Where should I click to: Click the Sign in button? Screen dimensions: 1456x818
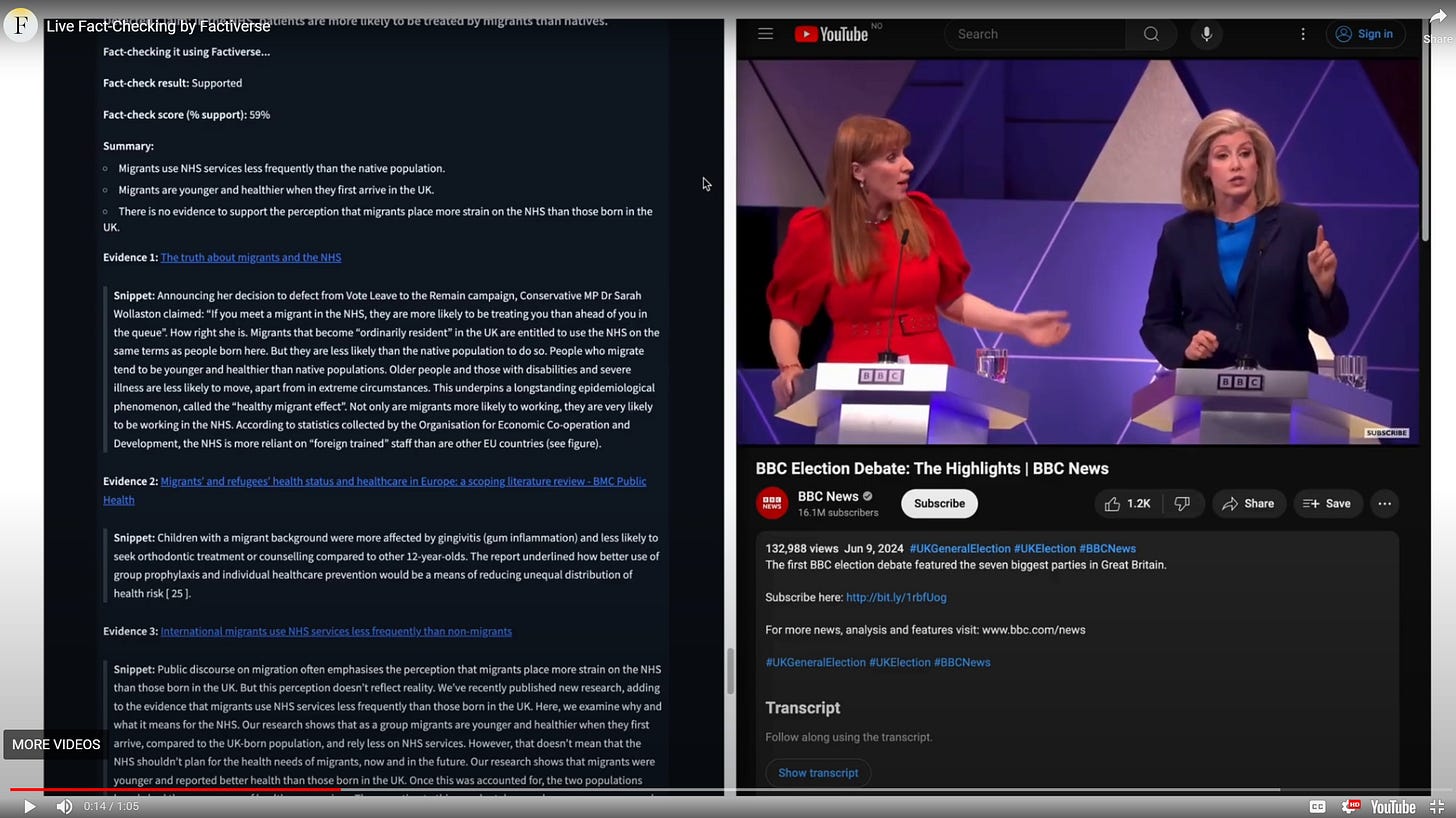1365,33
